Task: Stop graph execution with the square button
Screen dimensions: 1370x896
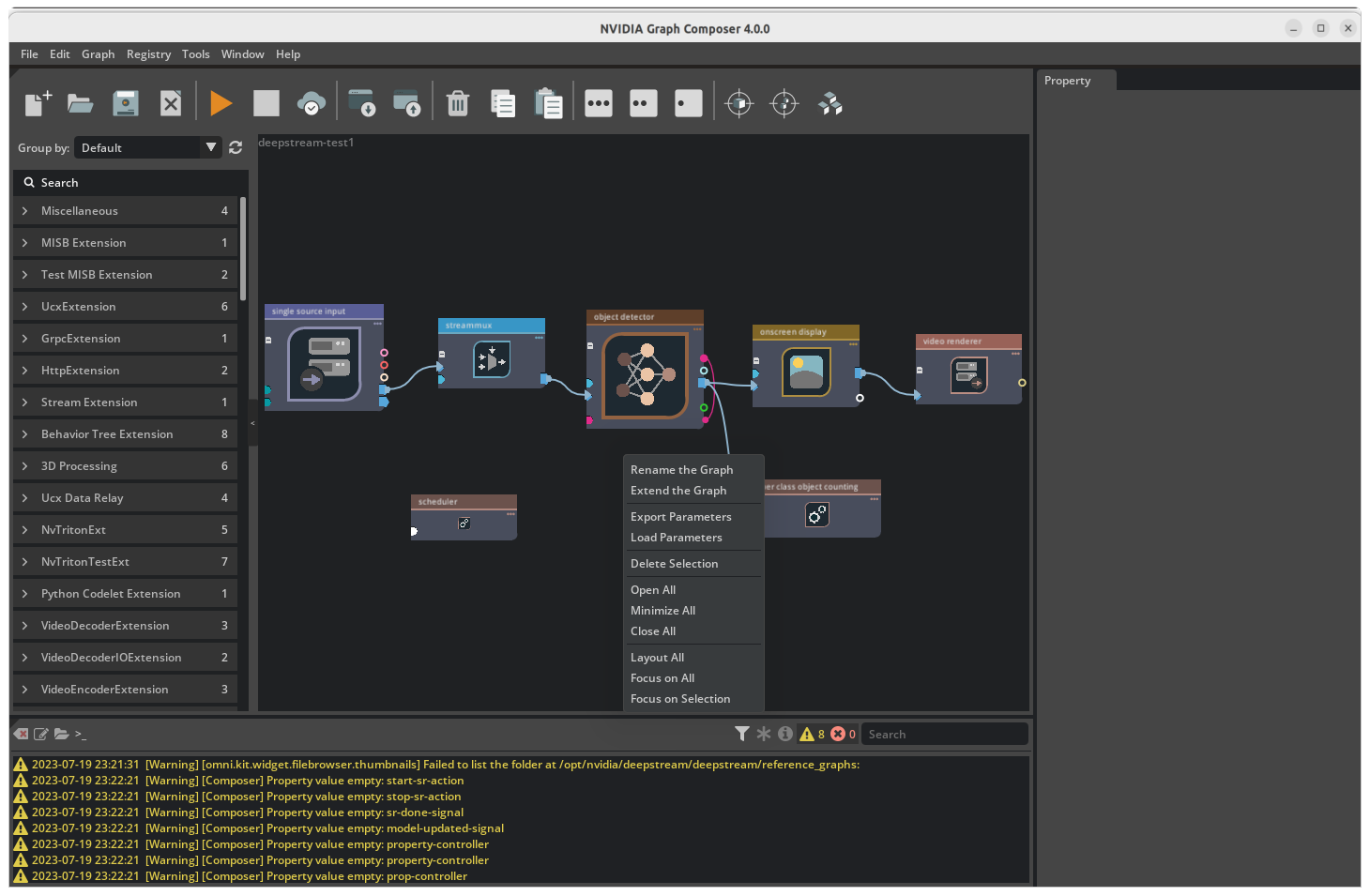Action: pos(266,103)
